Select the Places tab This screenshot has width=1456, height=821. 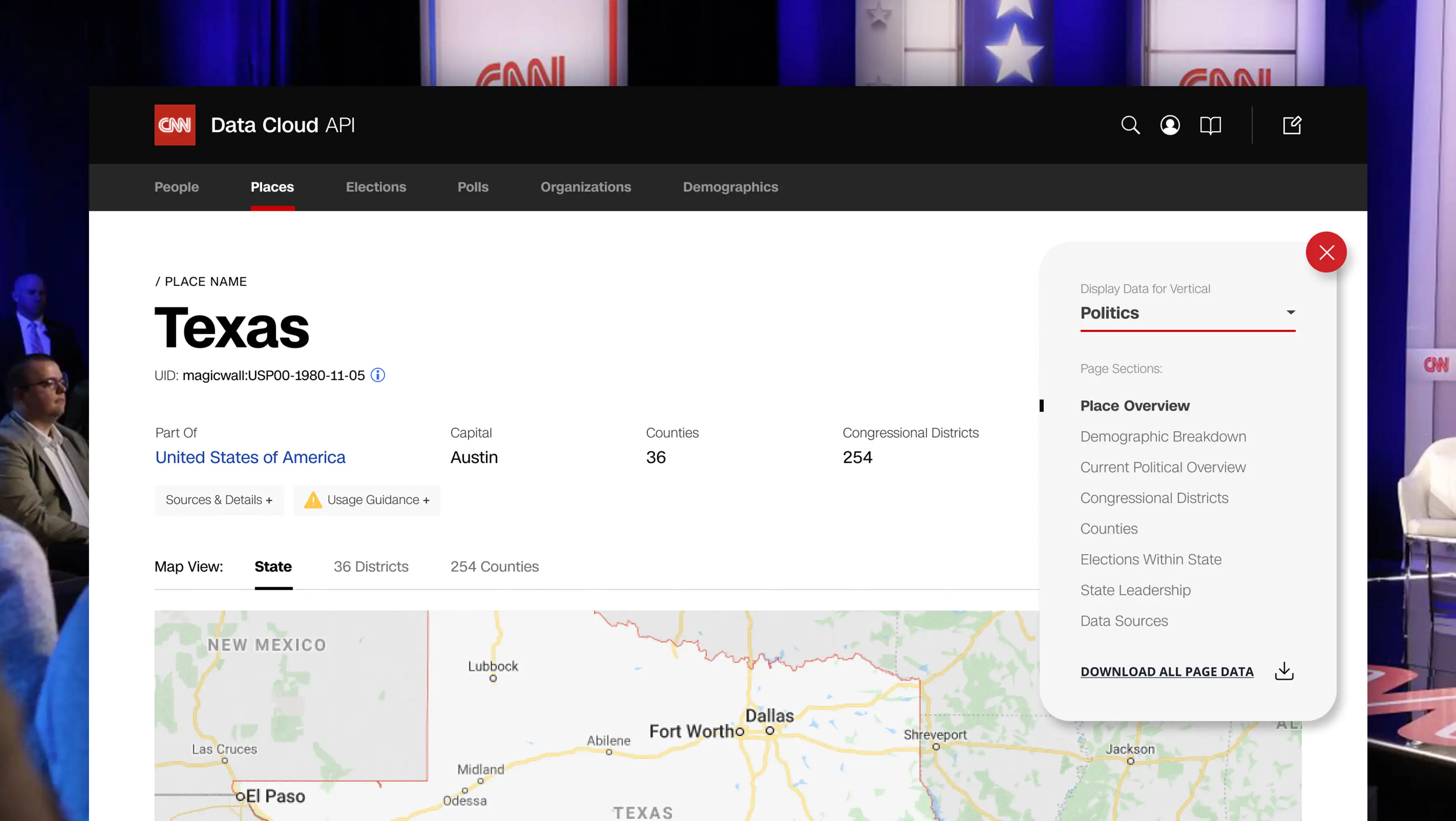coord(272,187)
